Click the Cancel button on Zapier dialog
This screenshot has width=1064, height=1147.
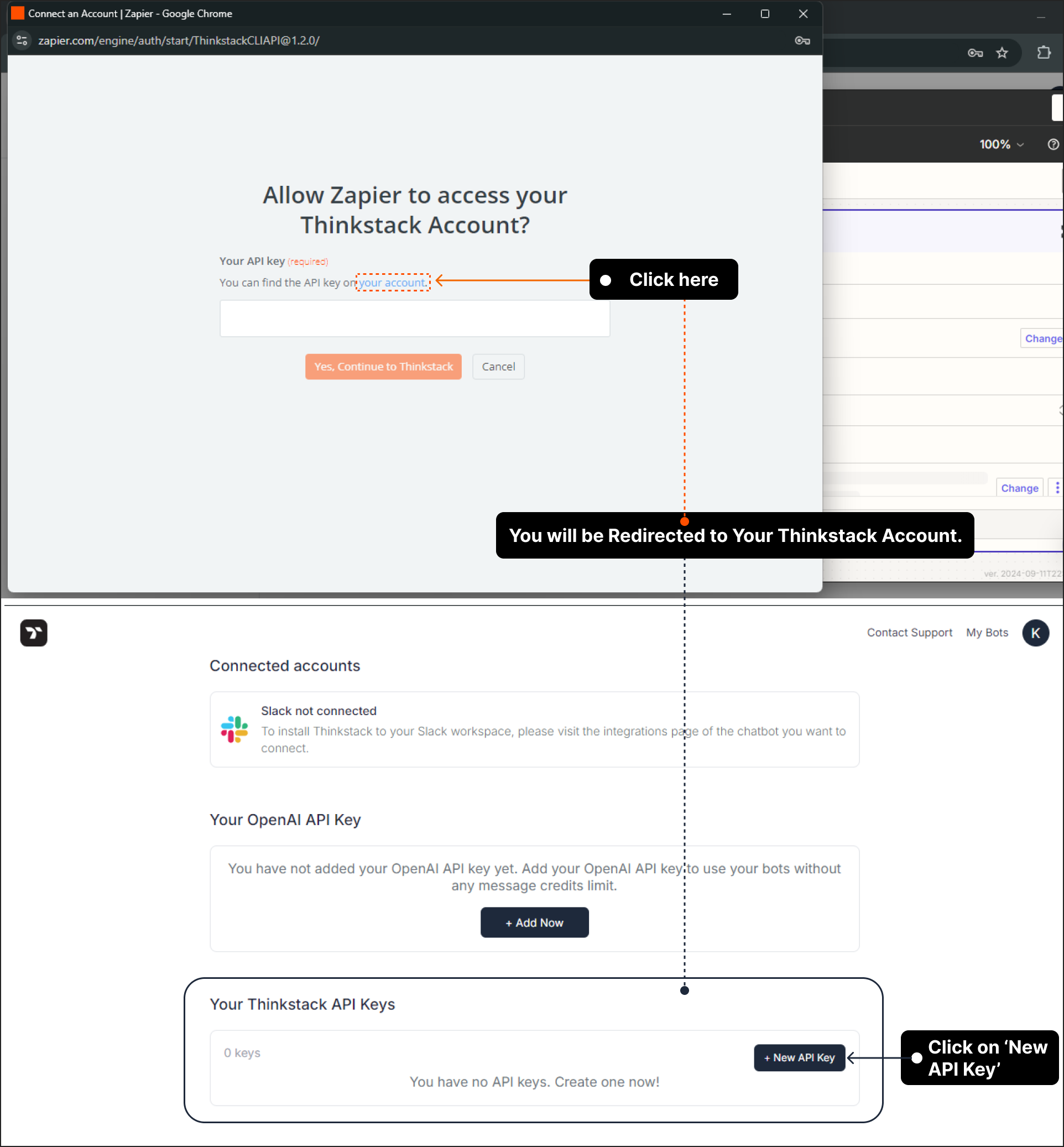498,366
